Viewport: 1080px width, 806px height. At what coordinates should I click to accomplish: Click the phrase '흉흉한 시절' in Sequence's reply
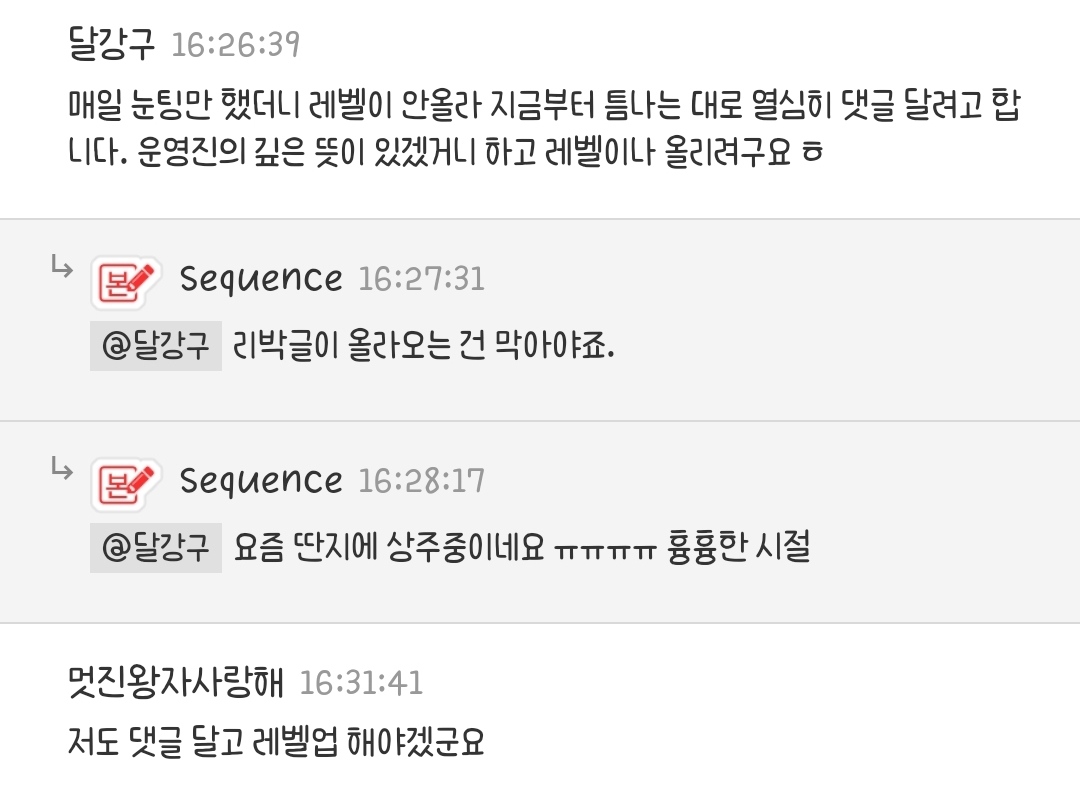coord(738,549)
